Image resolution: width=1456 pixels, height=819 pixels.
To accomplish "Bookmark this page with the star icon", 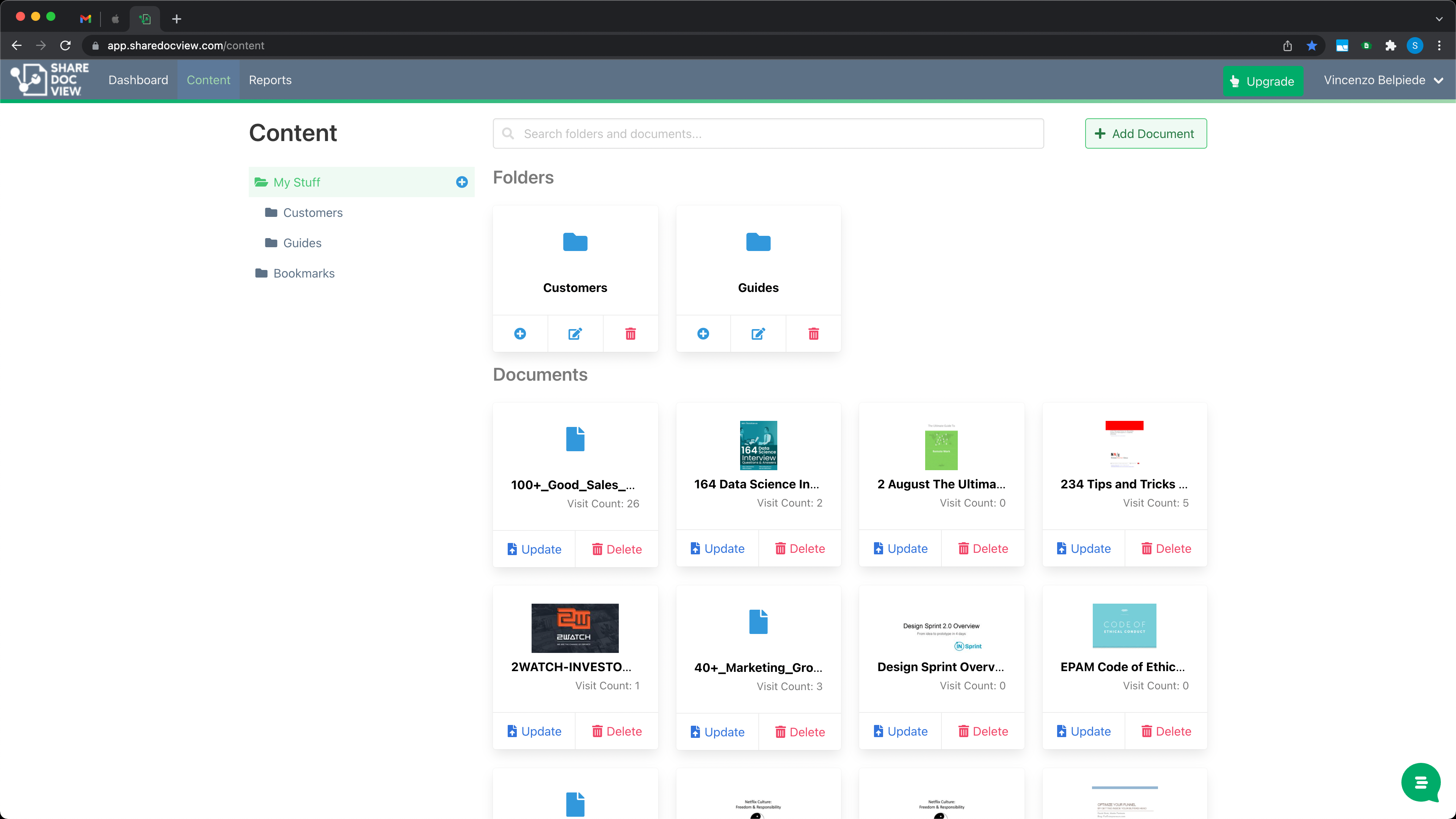I will point(1312,45).
